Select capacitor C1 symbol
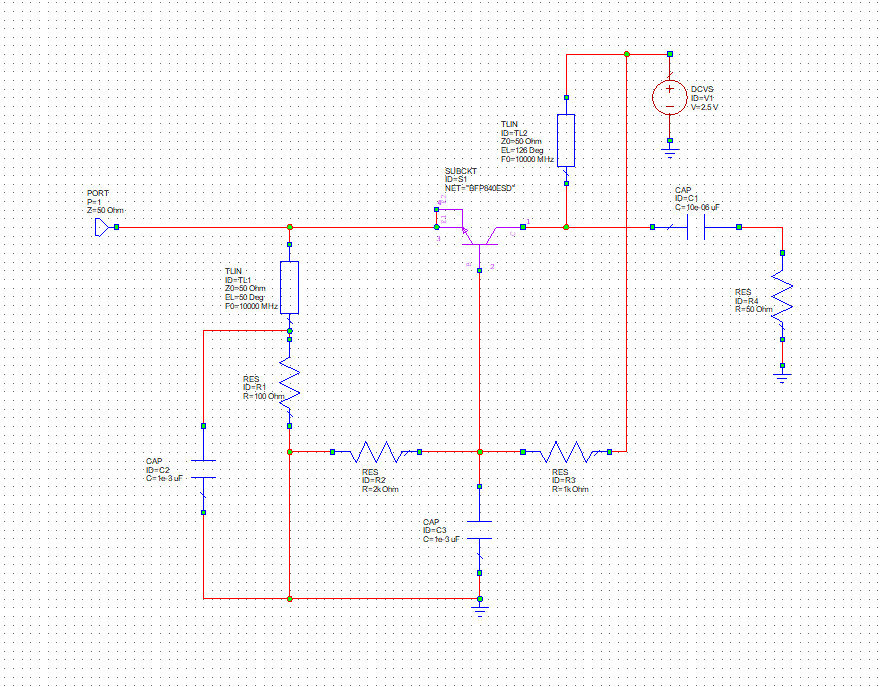This screenshot has width=881, height=687. 694,227
